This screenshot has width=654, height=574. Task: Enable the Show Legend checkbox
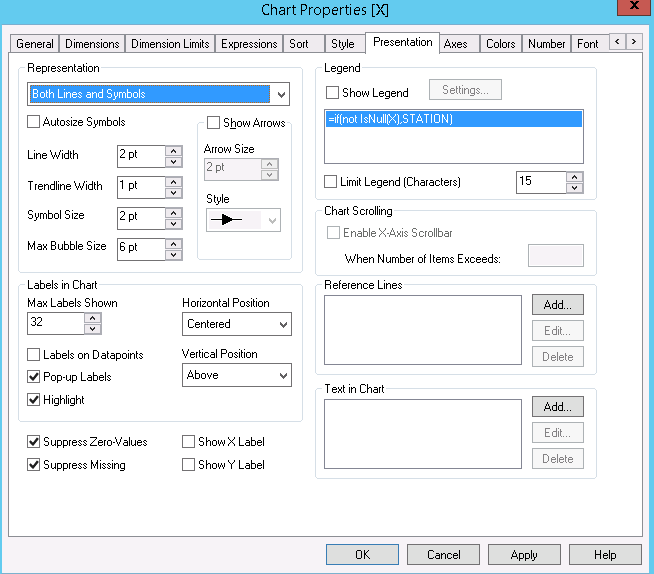[333, 93]
